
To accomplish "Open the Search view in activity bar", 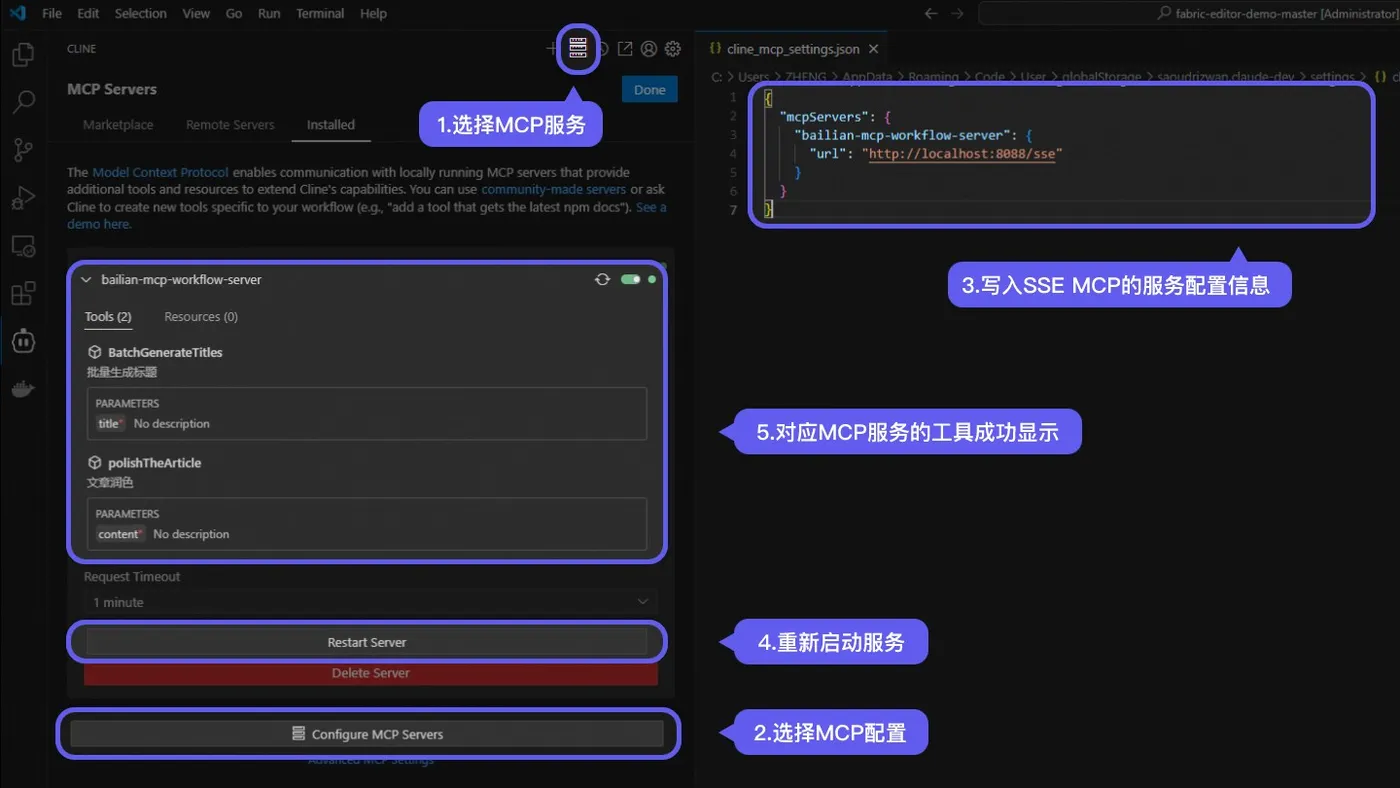I will coord(23,102).
